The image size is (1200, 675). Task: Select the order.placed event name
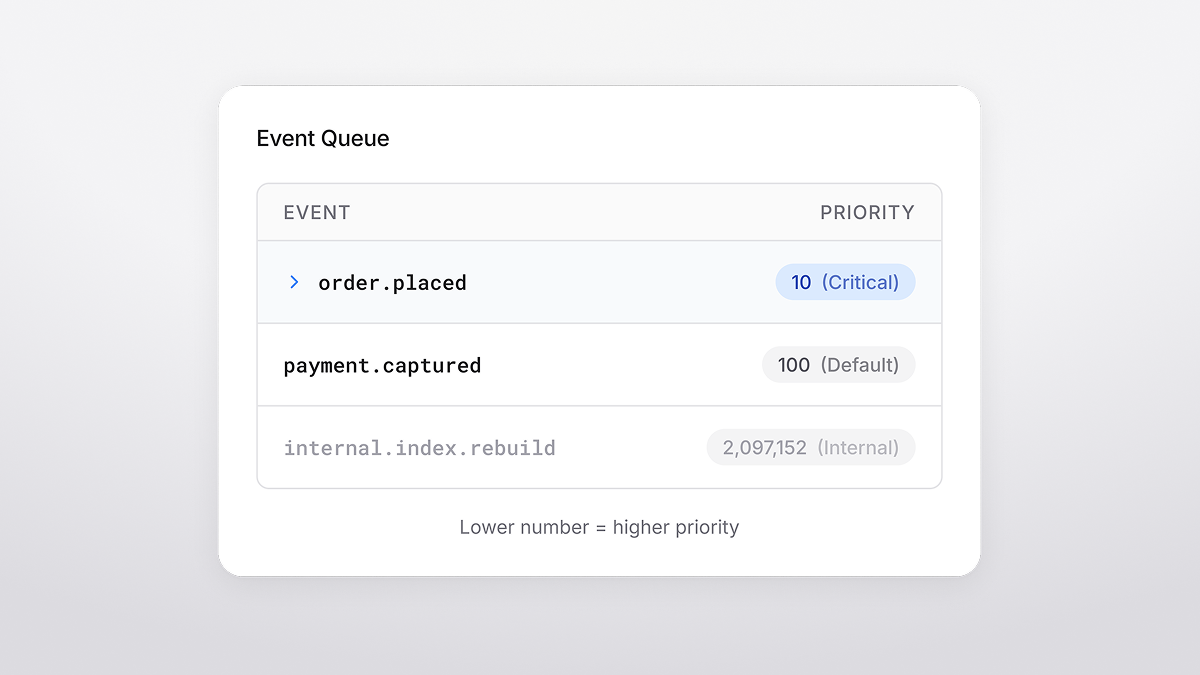coord(392,282)
